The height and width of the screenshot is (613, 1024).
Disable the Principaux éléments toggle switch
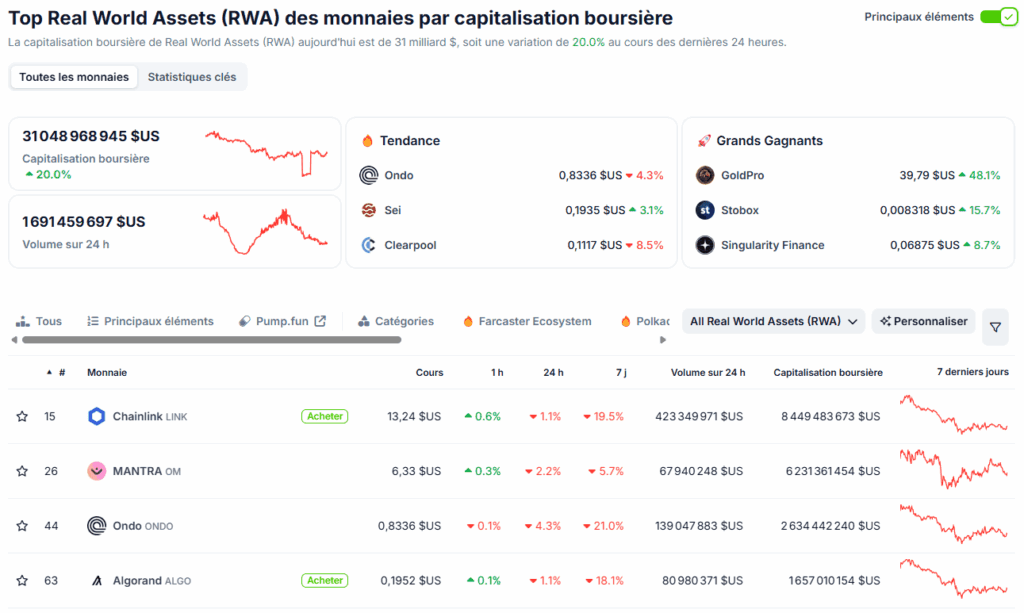point(997,17)
